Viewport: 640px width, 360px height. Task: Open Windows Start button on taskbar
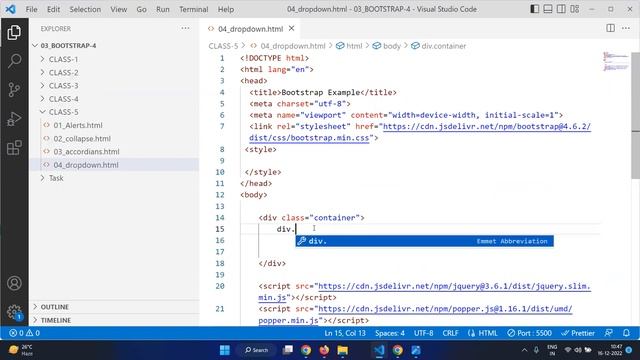pyautogui.click(x=224, y=350)
